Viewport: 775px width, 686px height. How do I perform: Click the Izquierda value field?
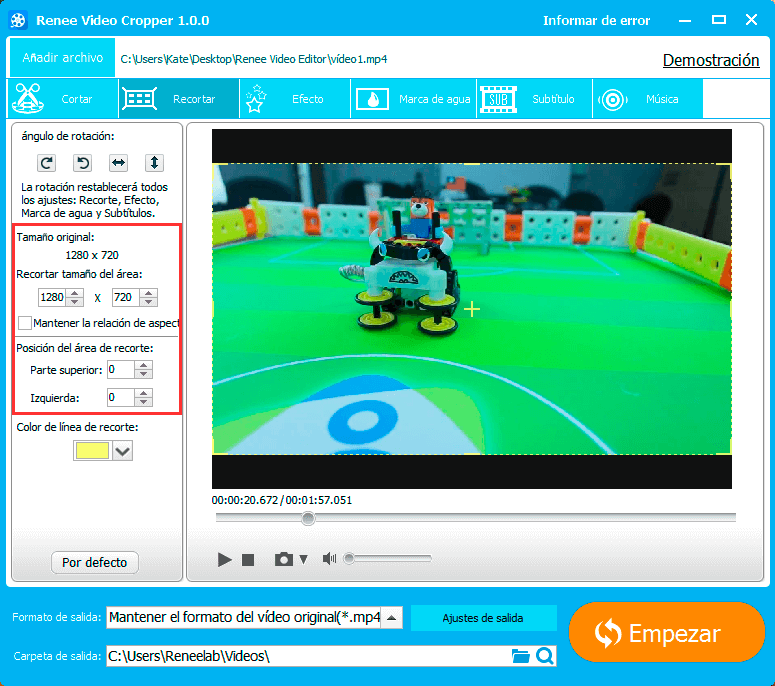tap(121, 397)
